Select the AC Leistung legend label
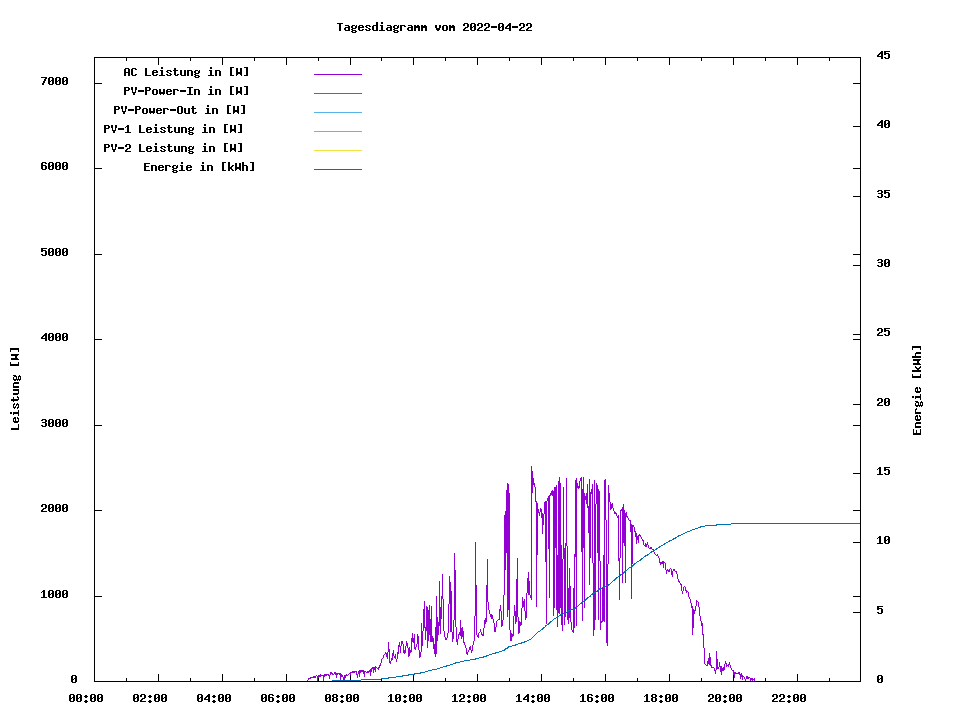The height and width of the screenshot is (720, 960). 186,72
